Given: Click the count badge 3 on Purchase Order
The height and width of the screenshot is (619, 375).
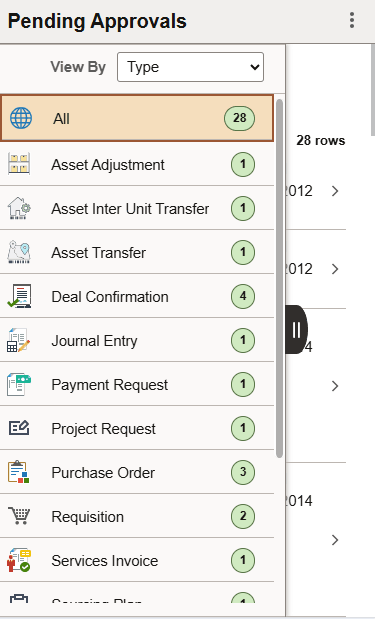Looking at the screenshot, I should [x=243, y=472].
